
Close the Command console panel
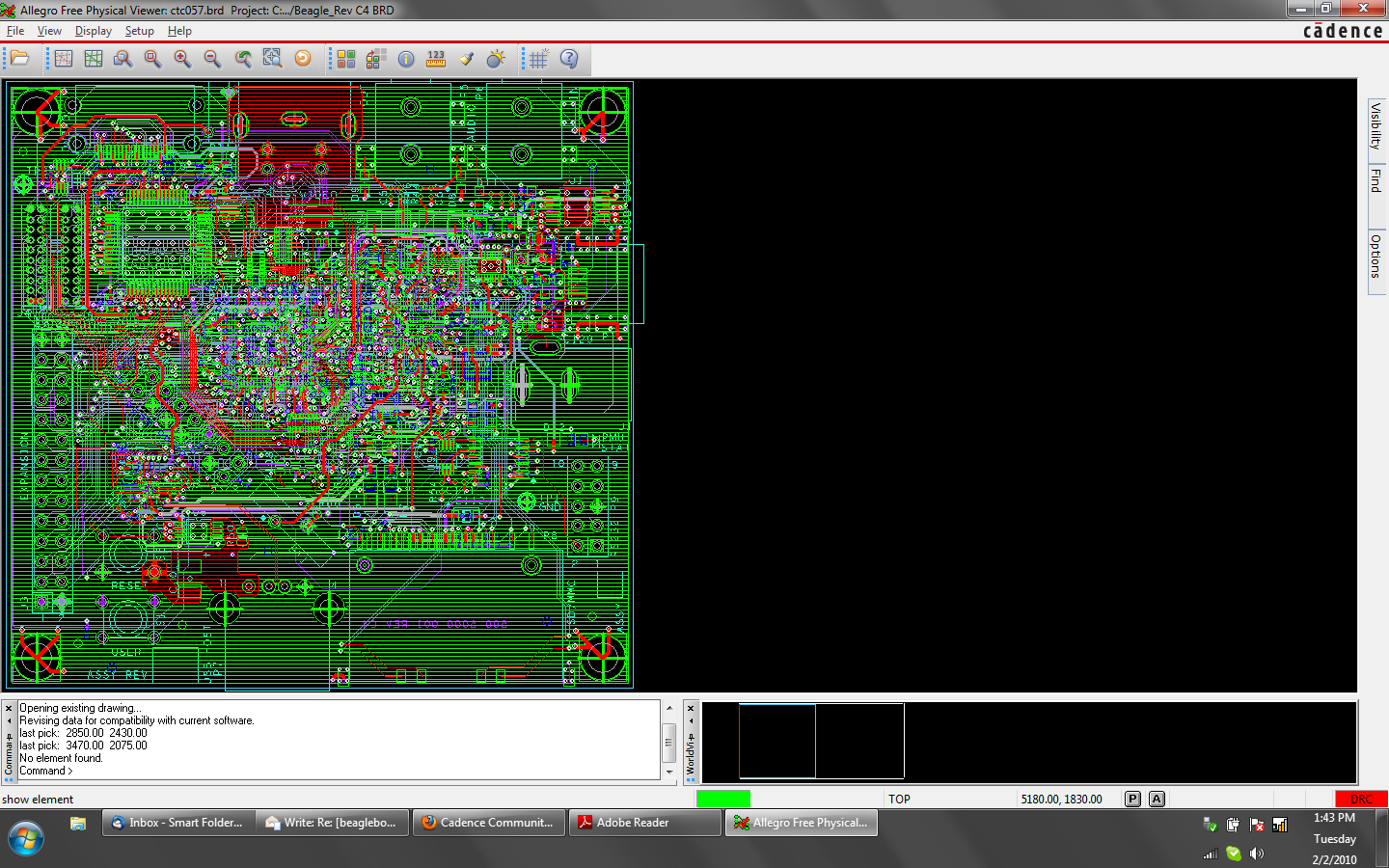click(x=10, y=708)
